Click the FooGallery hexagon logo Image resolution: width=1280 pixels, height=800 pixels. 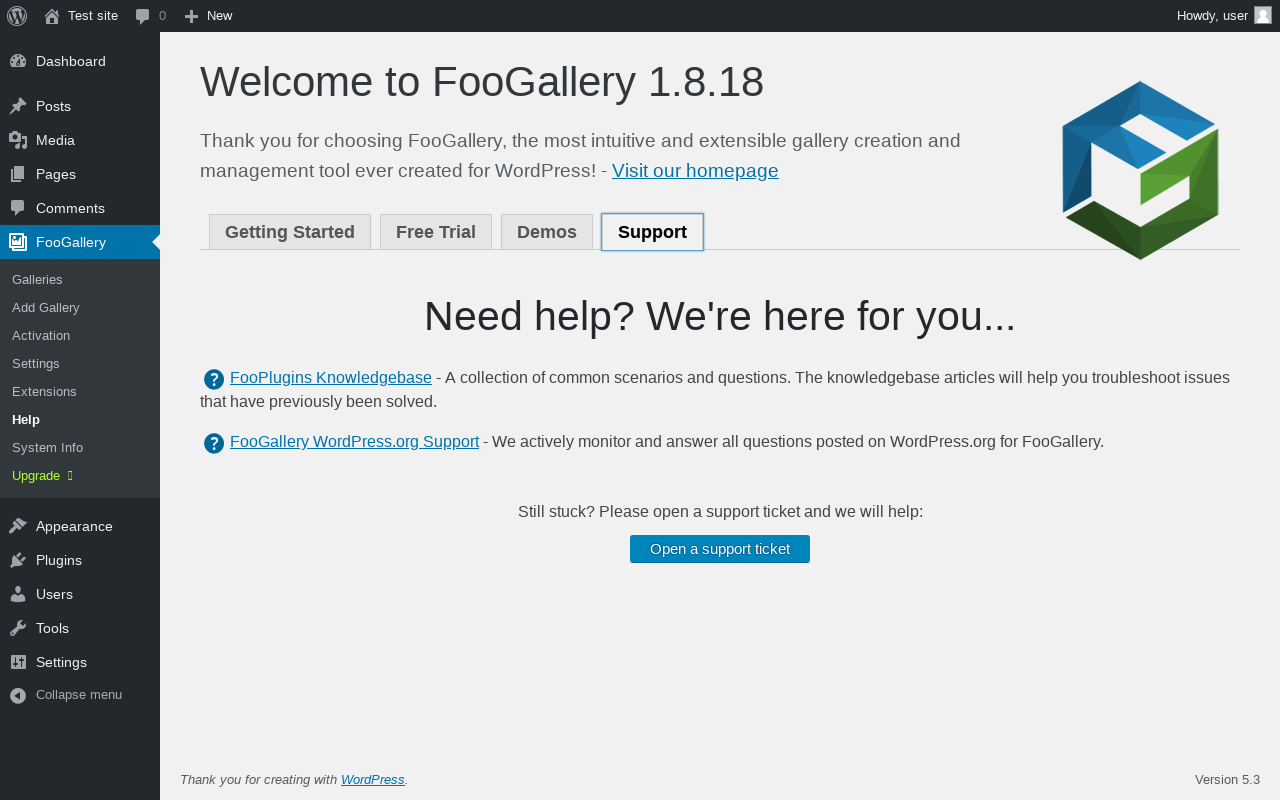[x=1140, y=170]
